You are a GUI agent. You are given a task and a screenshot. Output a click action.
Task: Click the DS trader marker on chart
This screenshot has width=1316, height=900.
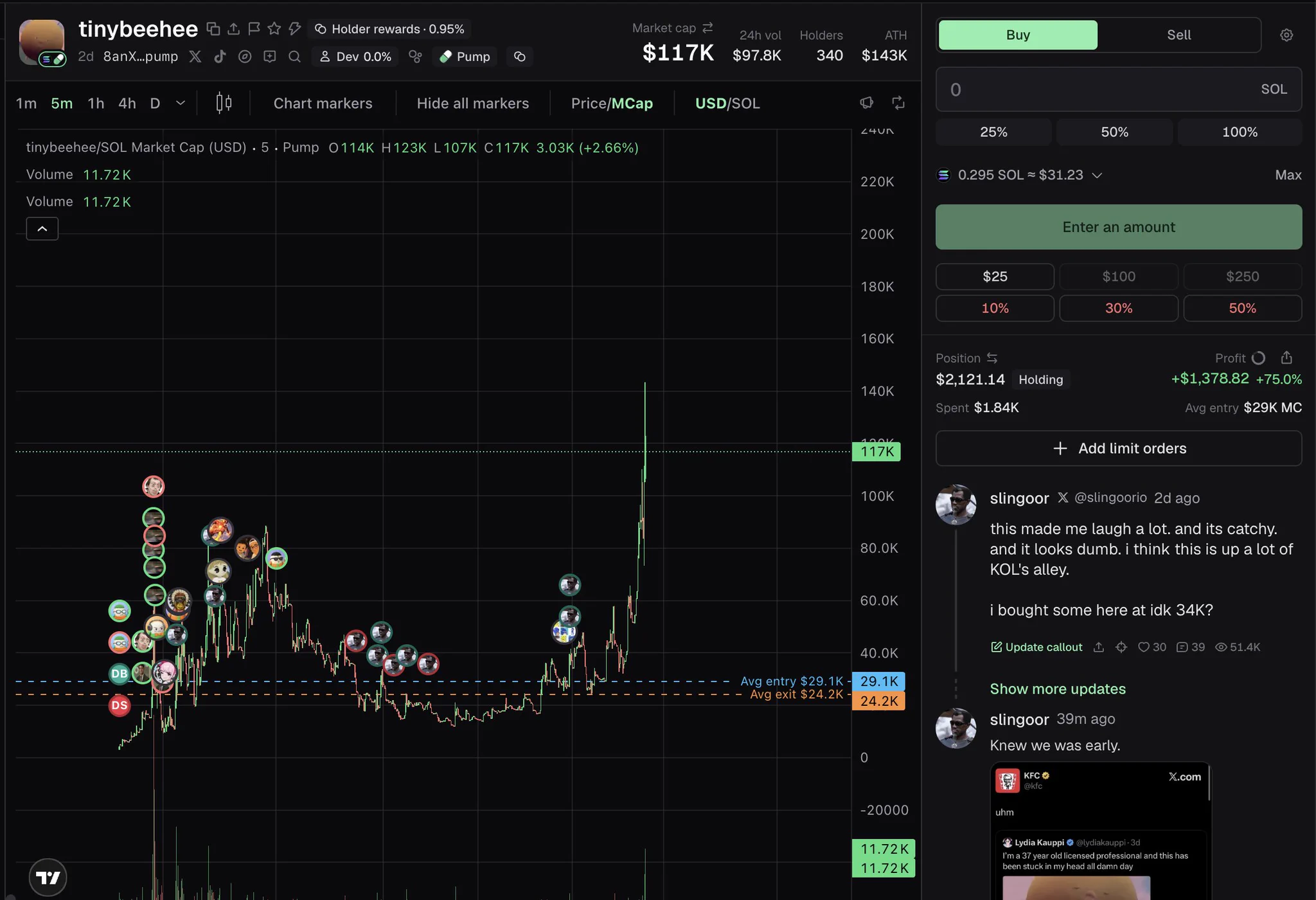[x=120, y=705]
